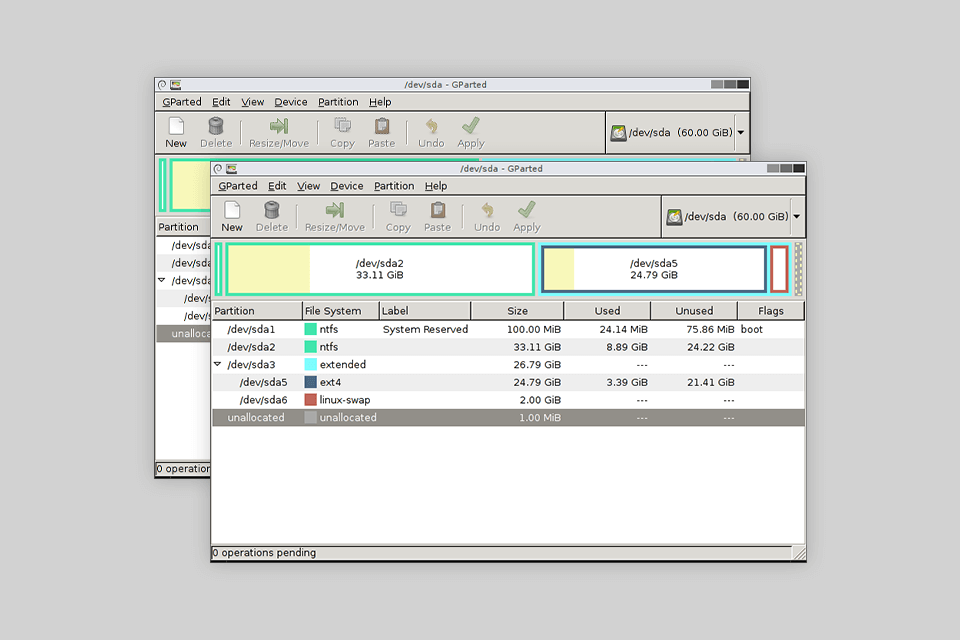
Task: Sort by Size column header
Action: tap(517, 311)
